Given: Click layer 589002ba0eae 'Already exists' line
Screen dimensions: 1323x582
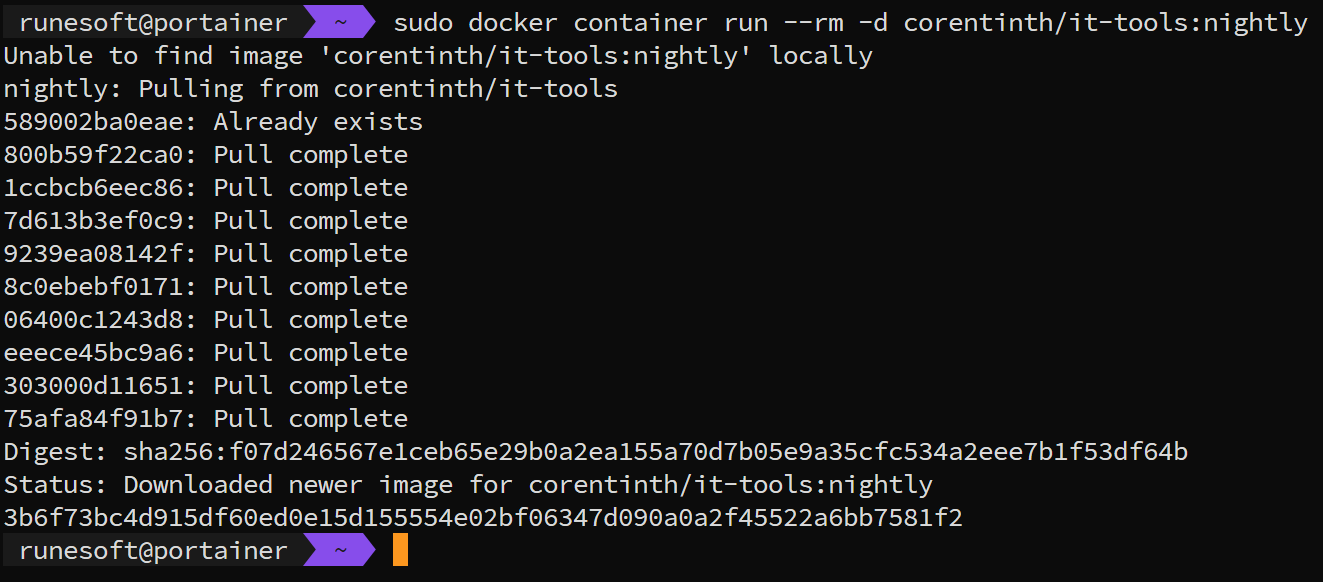Looking at the screenshot, I should [213, 122].
